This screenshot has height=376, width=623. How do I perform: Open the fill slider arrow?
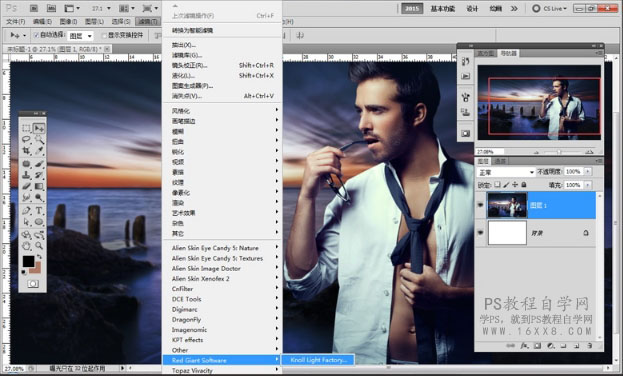pos(588,185)
